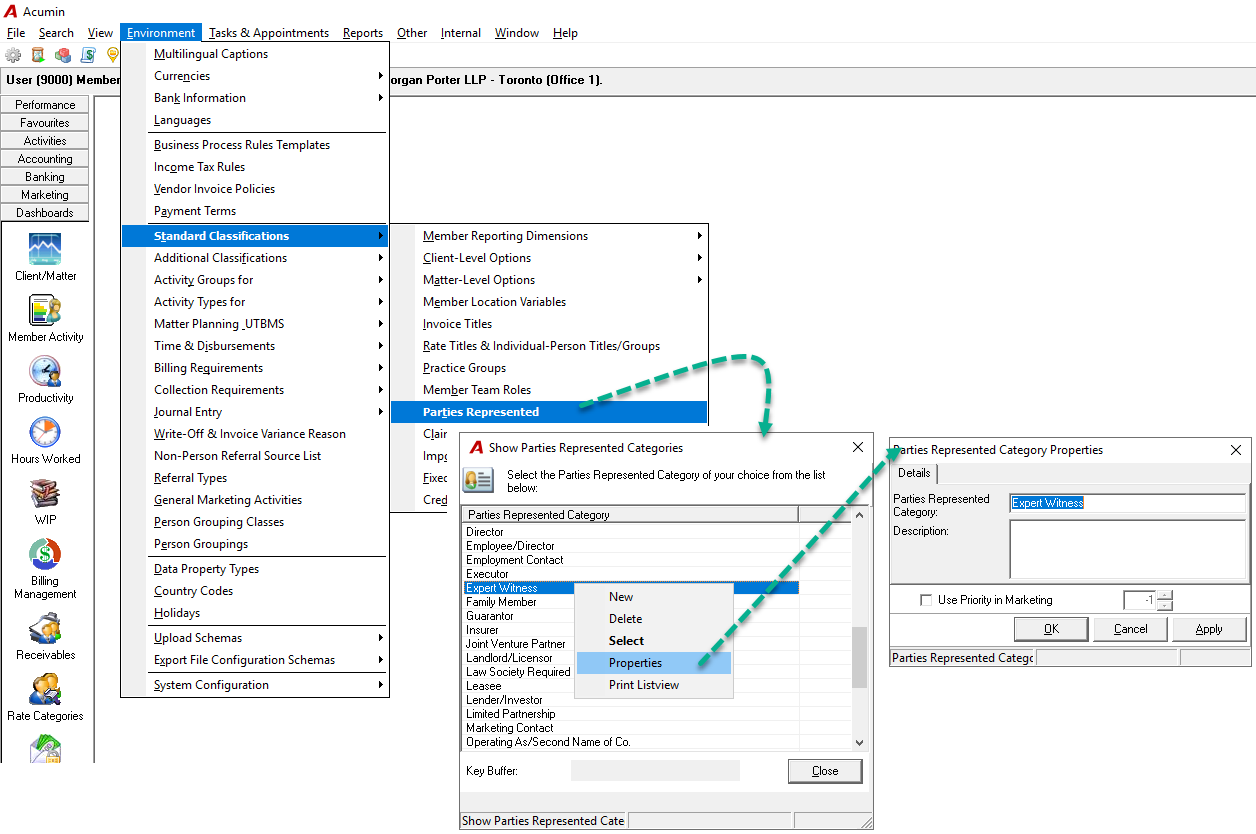Click the gear settings toolbar icon
The width and height of the screenshot is (1256, 834).
click(13, 55)
